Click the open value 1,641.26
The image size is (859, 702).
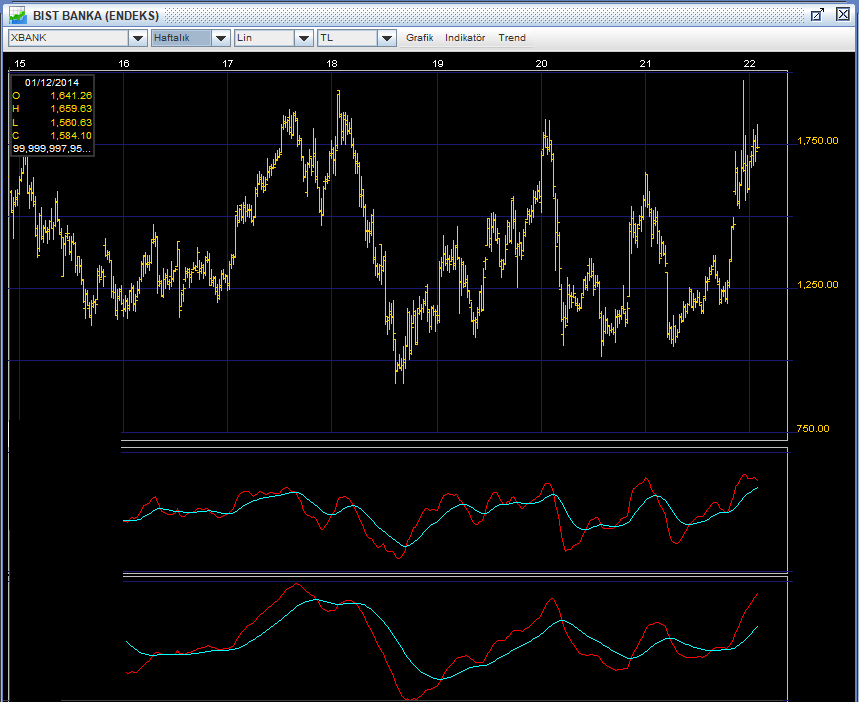(x=71, y=96)
